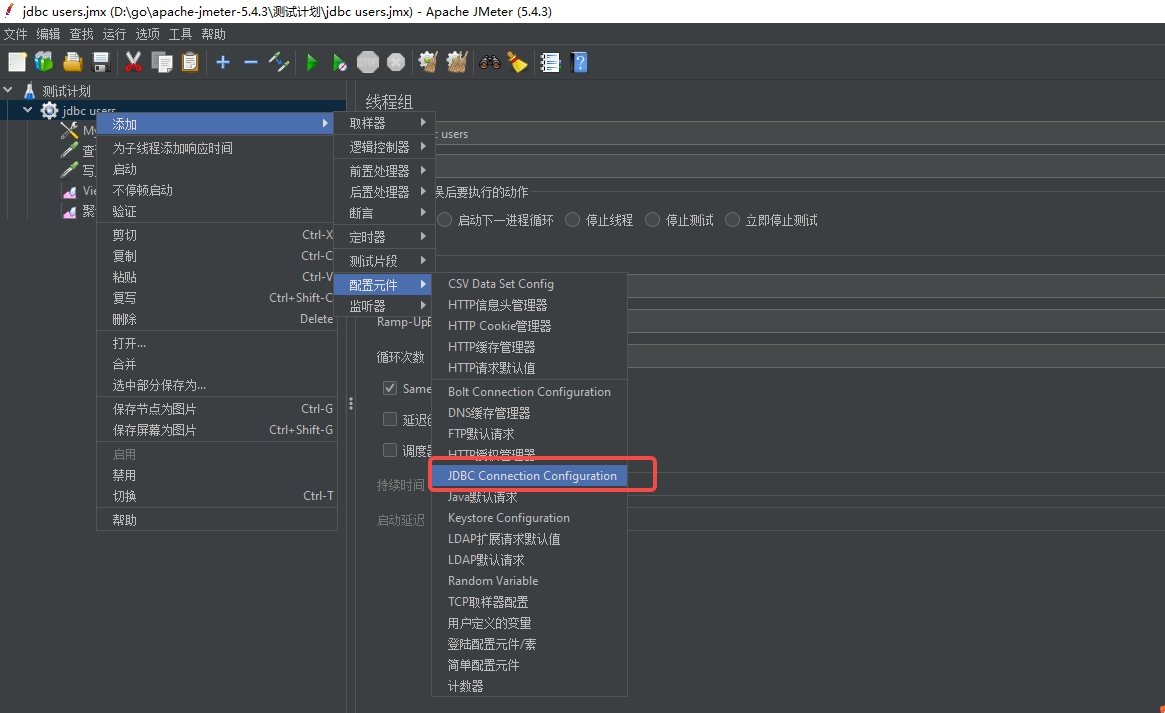Click 不停顿启动 in context menu

217,190
